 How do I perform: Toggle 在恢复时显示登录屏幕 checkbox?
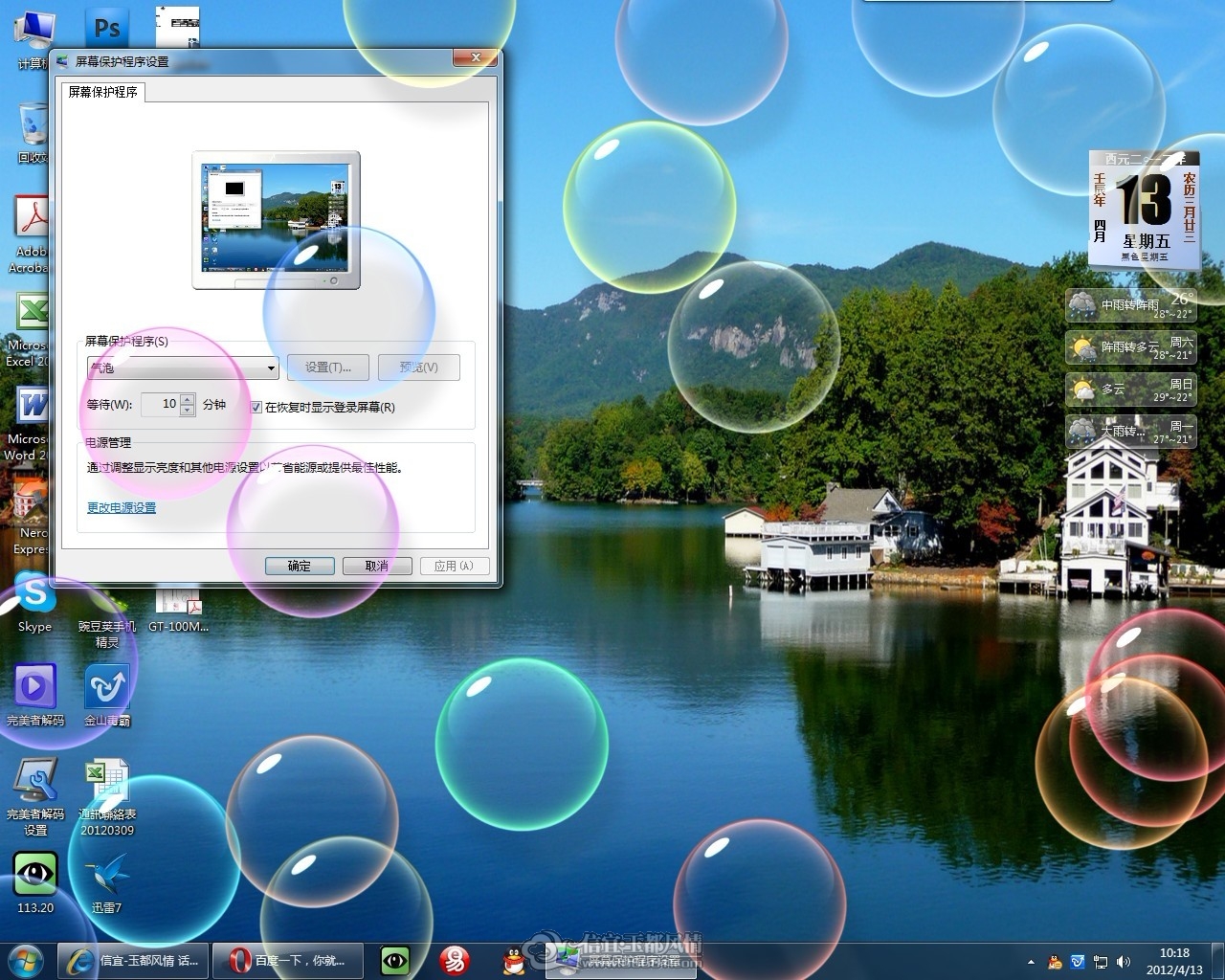click(x=256, y=408)
